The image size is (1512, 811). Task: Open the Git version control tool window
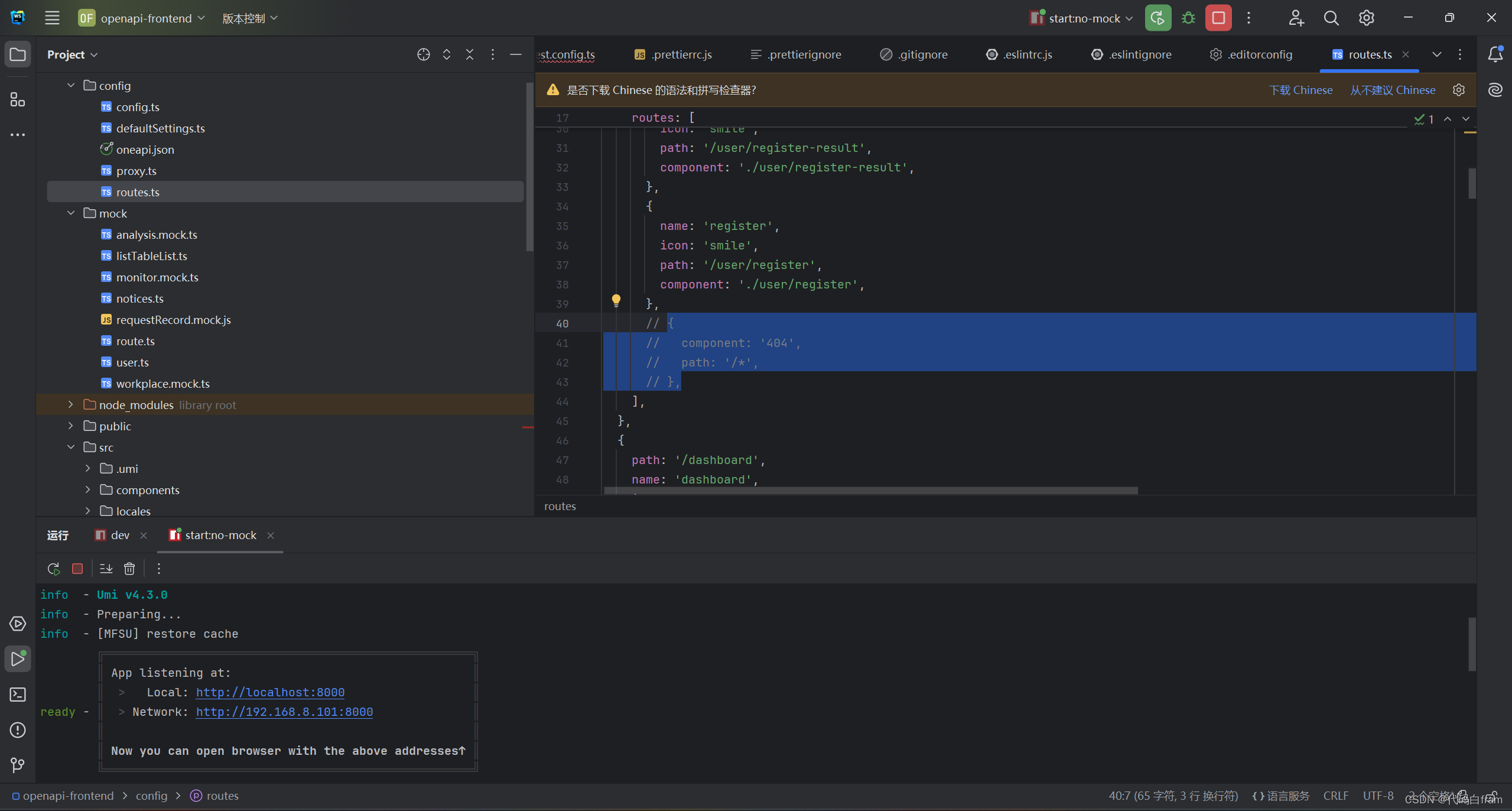[18, 765]
